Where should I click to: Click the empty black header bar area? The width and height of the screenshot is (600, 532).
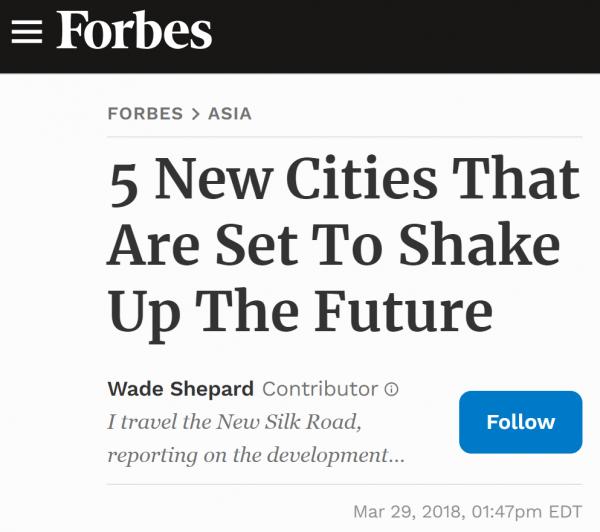click(420, 34)
